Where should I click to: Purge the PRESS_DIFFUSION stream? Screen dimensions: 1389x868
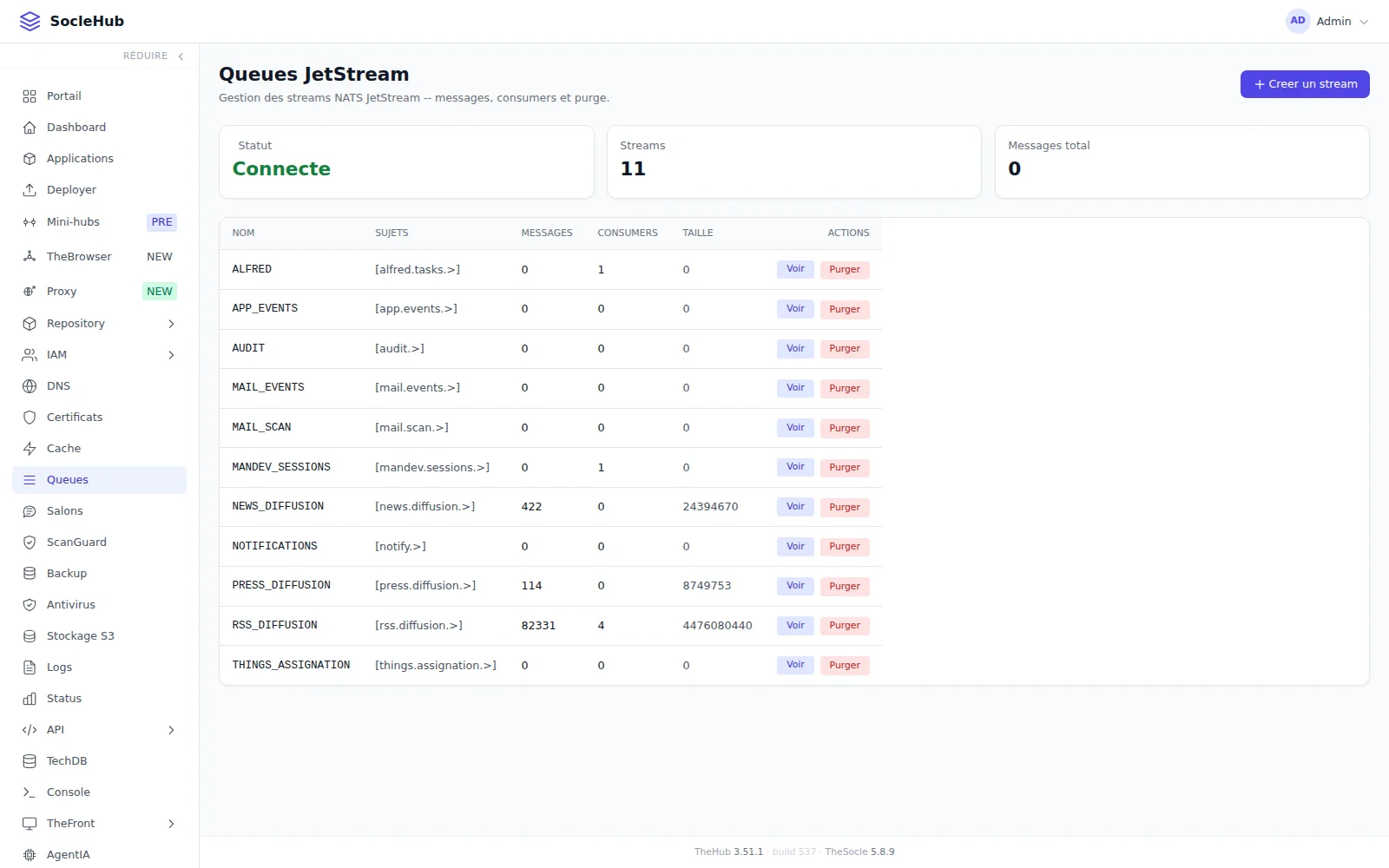point(845,586)
